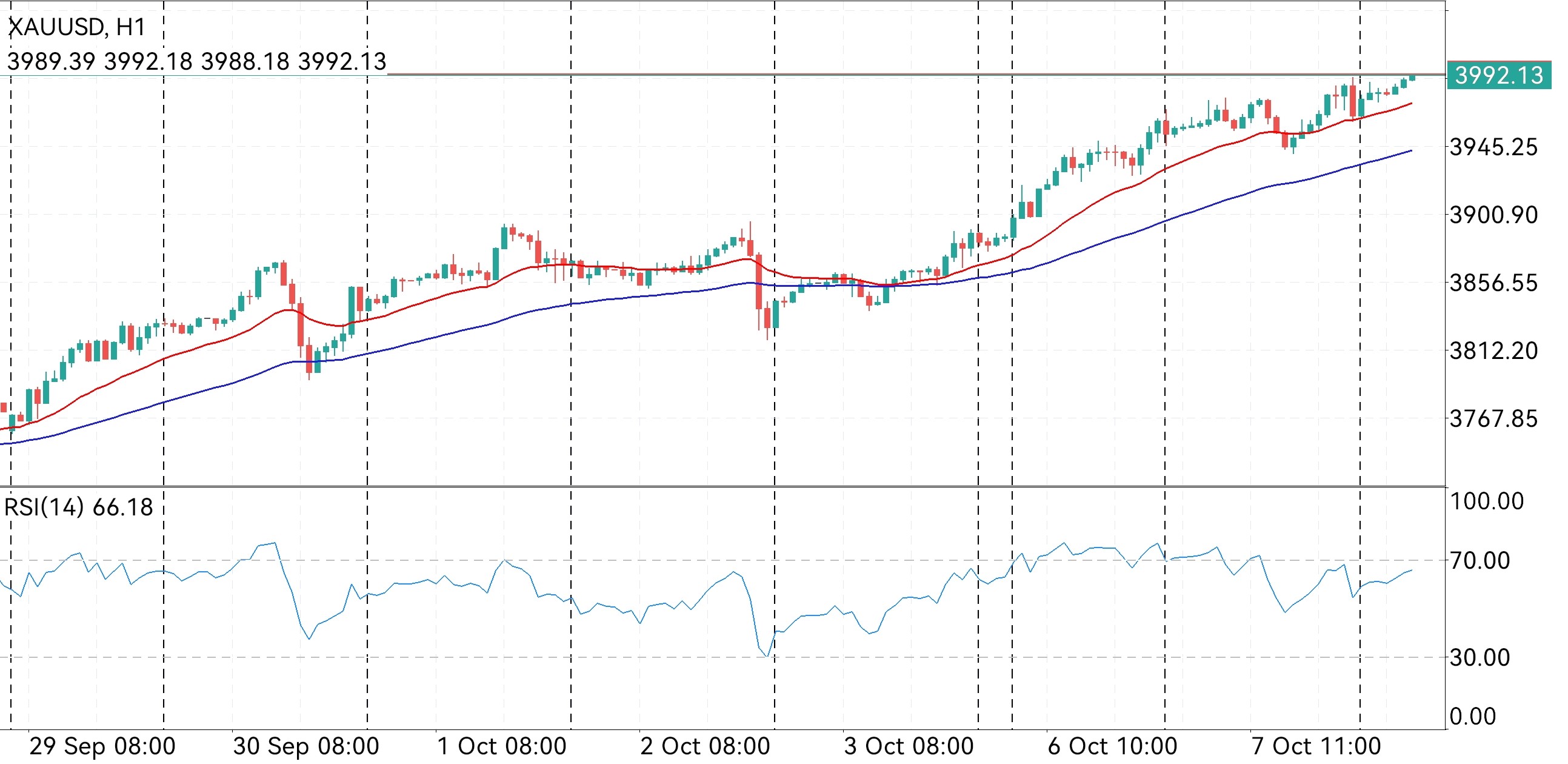Click the OHLC values text line

196,61
